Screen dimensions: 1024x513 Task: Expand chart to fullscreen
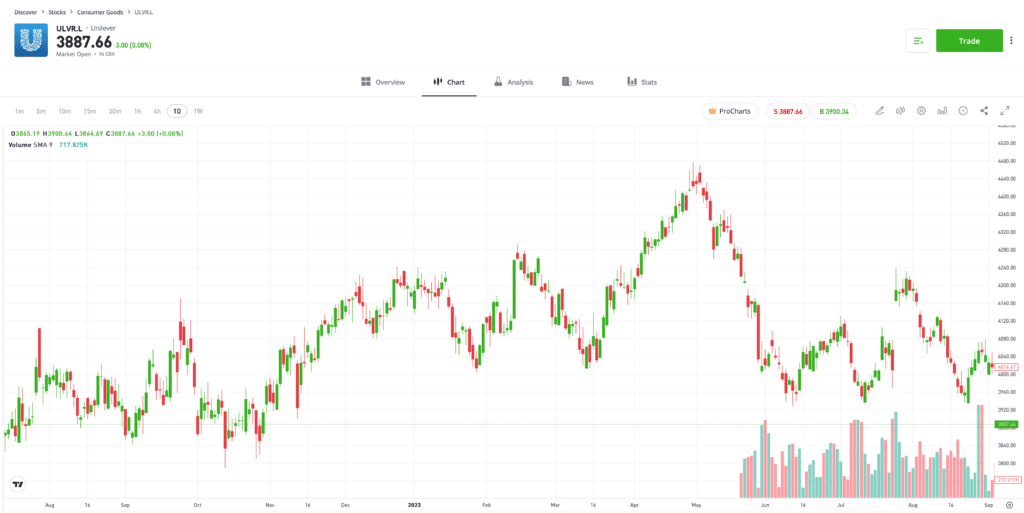(1005, 111)
